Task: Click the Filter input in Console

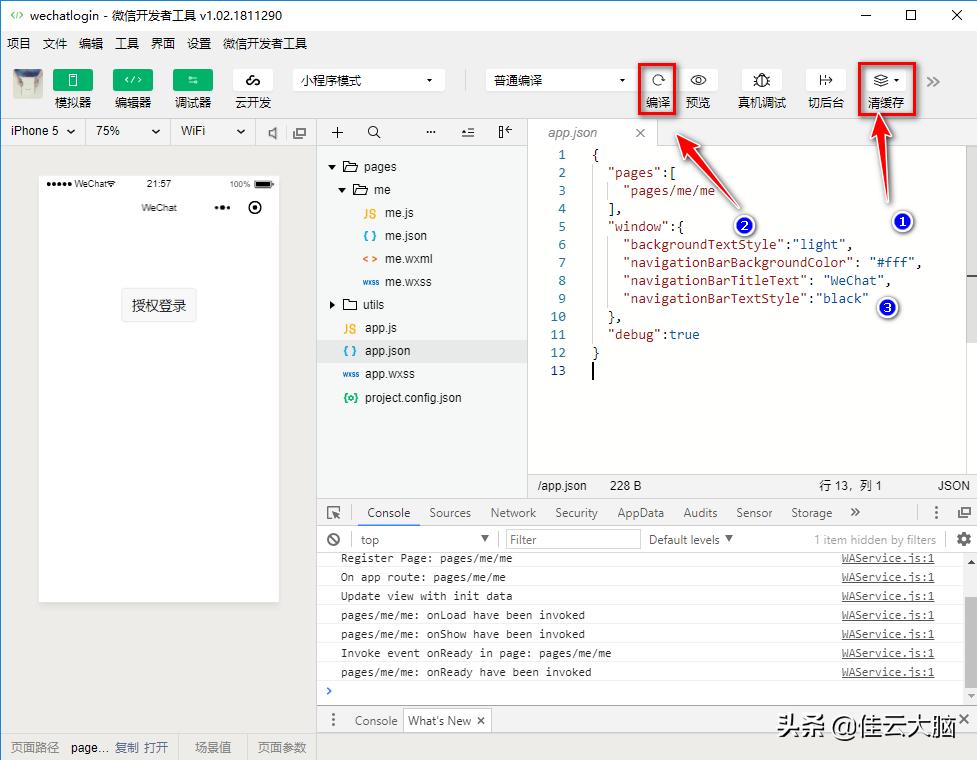Action: tap(573, 539)
